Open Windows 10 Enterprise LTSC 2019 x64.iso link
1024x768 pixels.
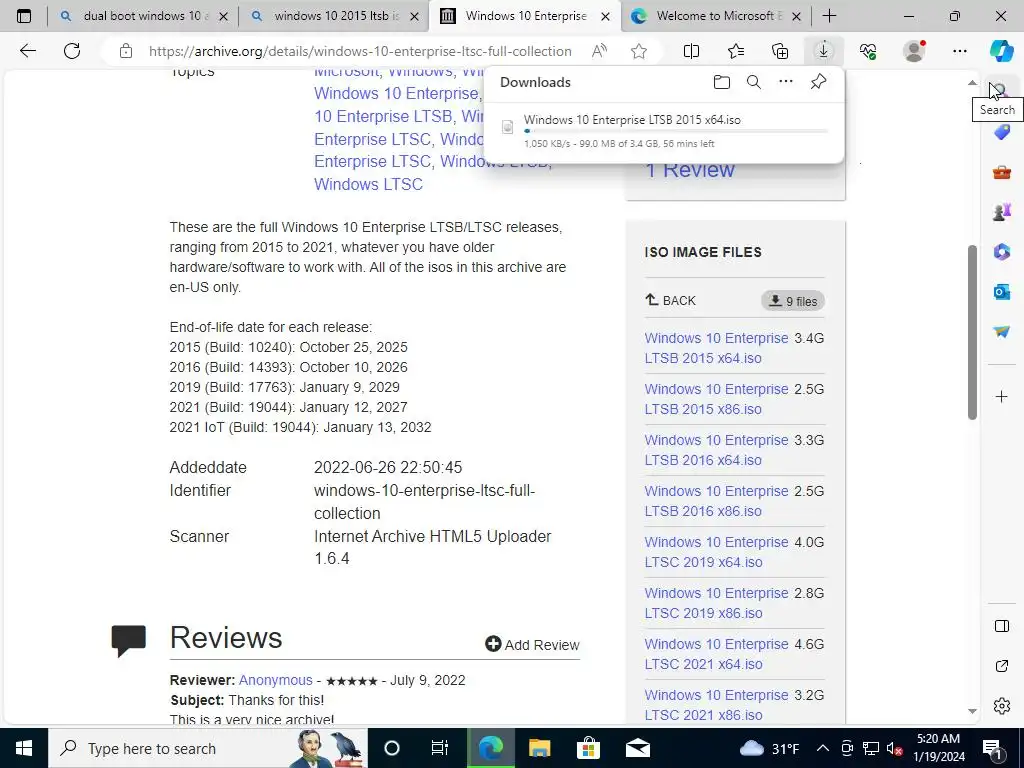click(716, 552)
